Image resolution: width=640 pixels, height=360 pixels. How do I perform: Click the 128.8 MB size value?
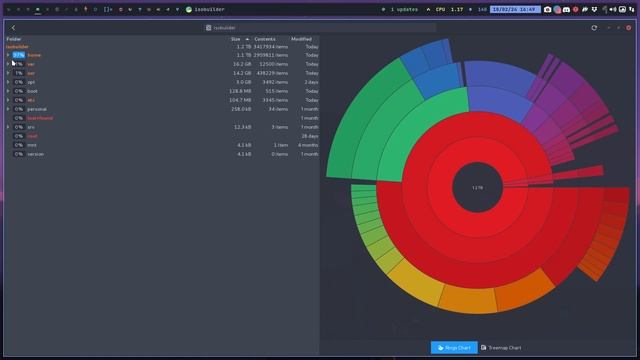pos(240,91)
